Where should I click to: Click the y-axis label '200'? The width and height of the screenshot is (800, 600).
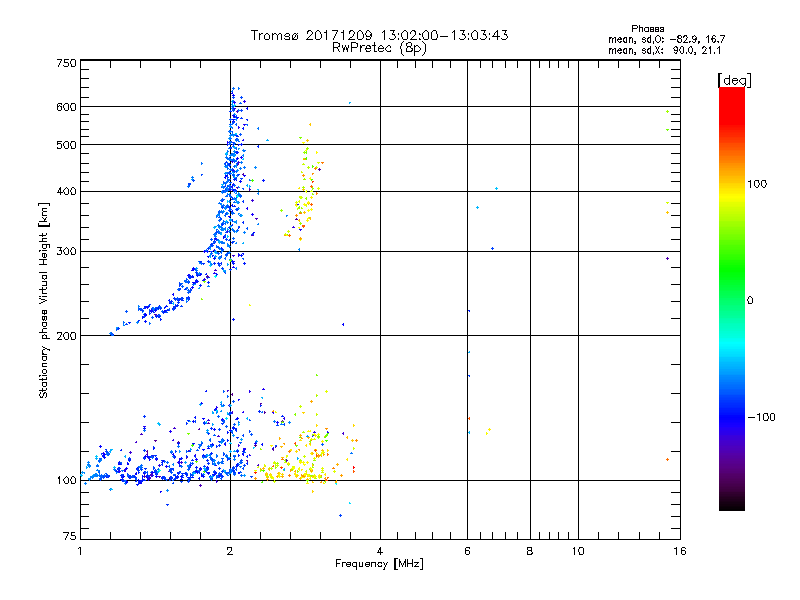pyautogui.click(x=66, y=336)
